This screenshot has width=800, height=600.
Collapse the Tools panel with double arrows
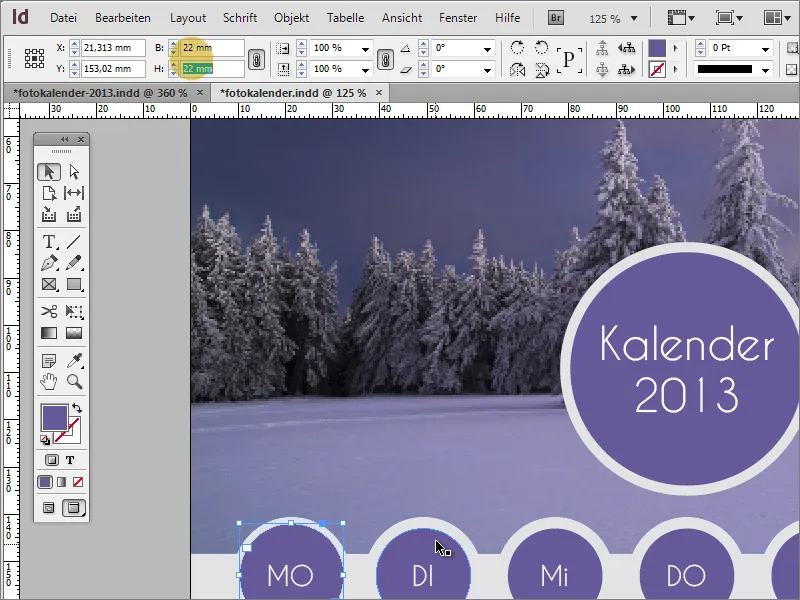64,139
